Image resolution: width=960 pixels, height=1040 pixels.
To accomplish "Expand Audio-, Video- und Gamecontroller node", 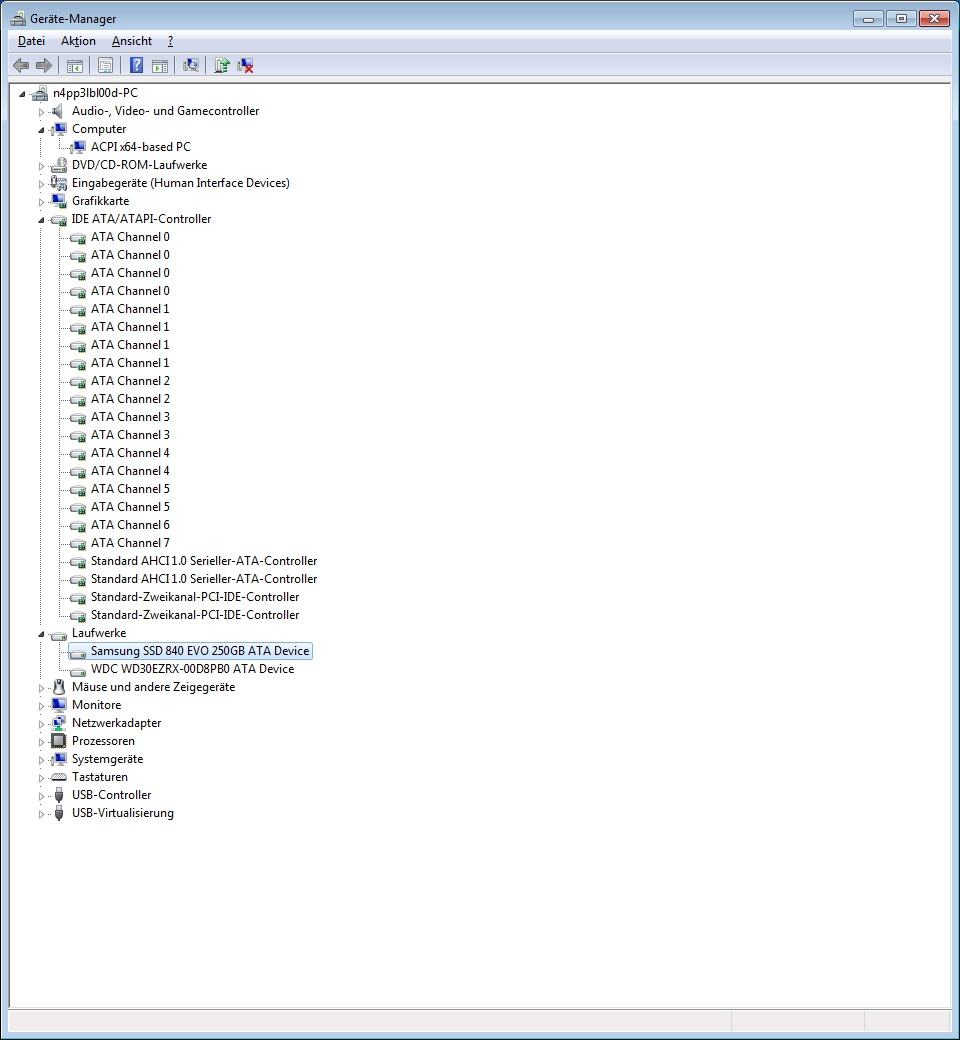I will tap(41, 112).
